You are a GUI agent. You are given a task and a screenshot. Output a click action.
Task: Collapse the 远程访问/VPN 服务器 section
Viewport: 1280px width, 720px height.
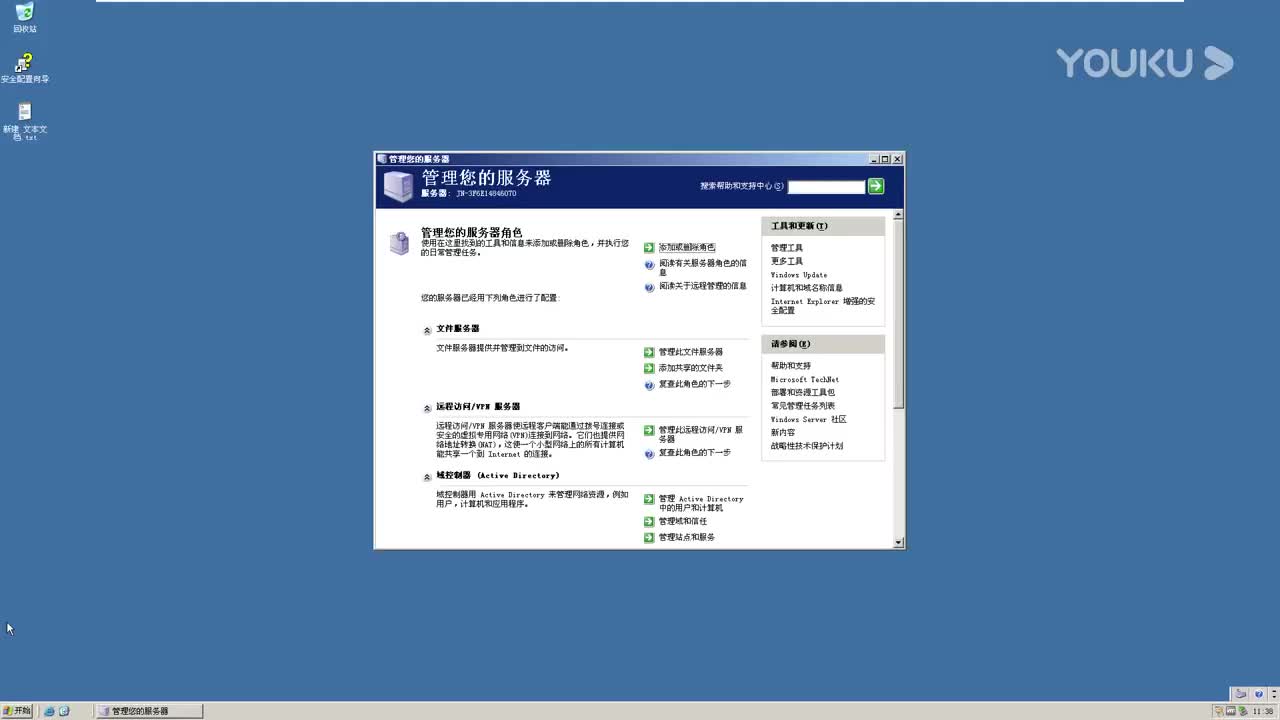426,407
